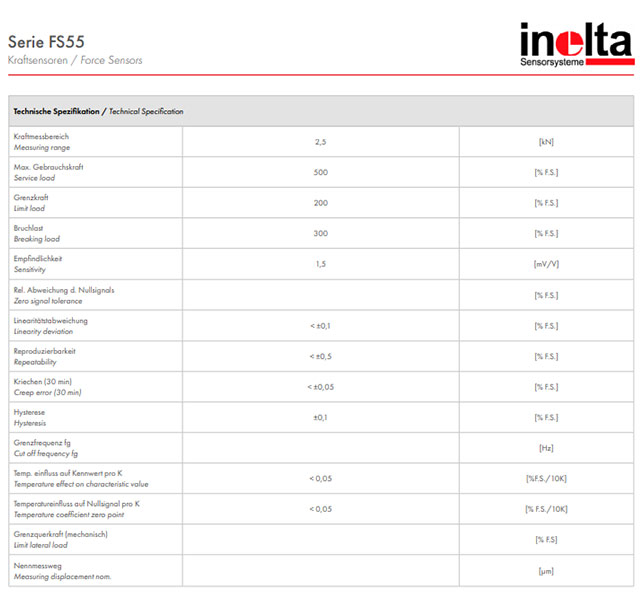Click the [mV/V] unit cell
Viewport: 640px width, 602px height.
pyautogui.click(x=546, y=264)
